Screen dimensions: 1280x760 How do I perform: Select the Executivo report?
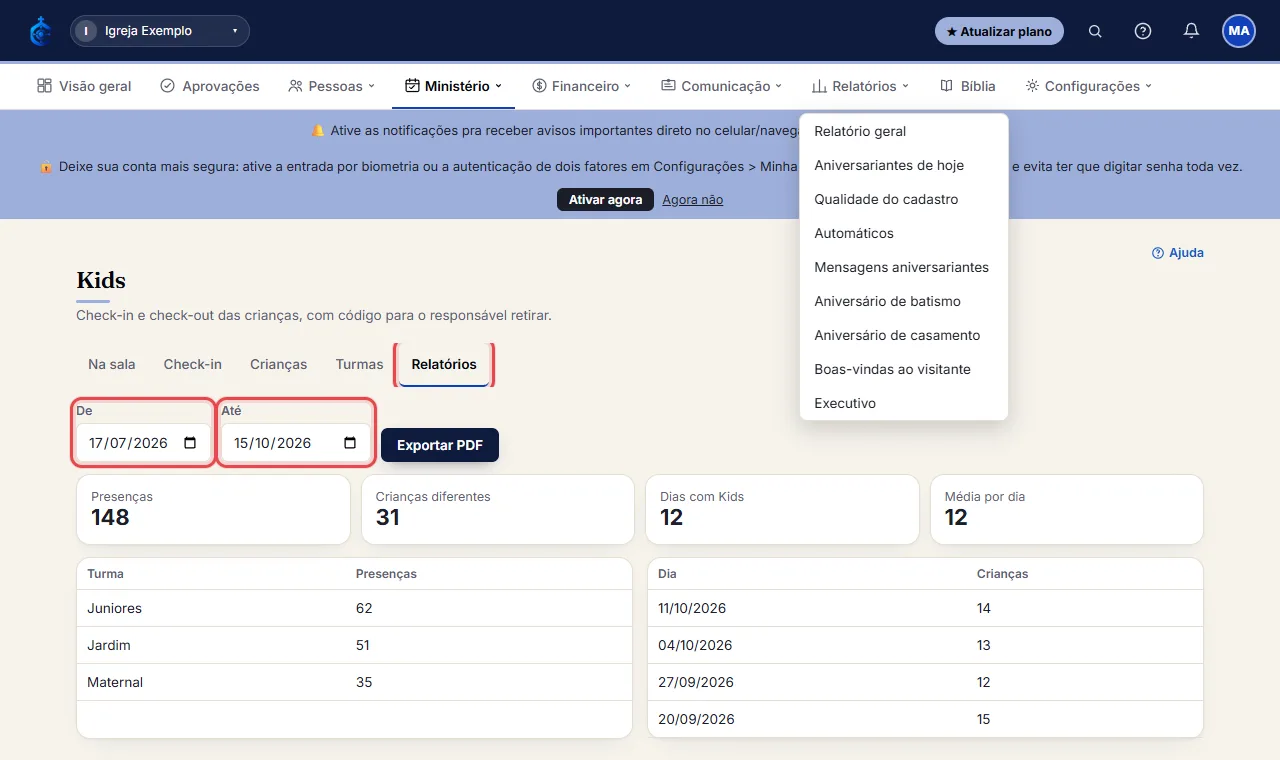tap(904, 403)
